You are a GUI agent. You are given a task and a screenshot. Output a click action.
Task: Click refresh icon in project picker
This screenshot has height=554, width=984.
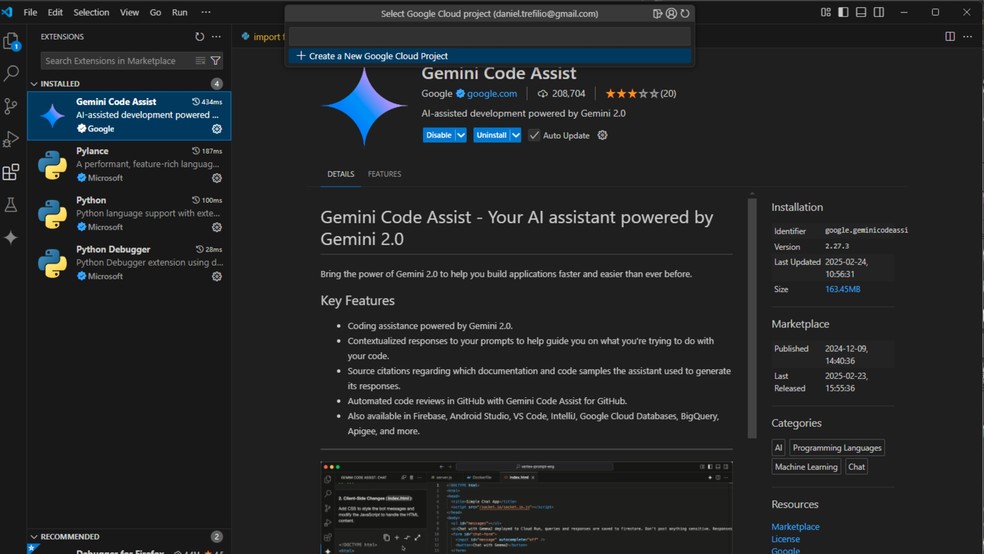(x=685, y=14)
